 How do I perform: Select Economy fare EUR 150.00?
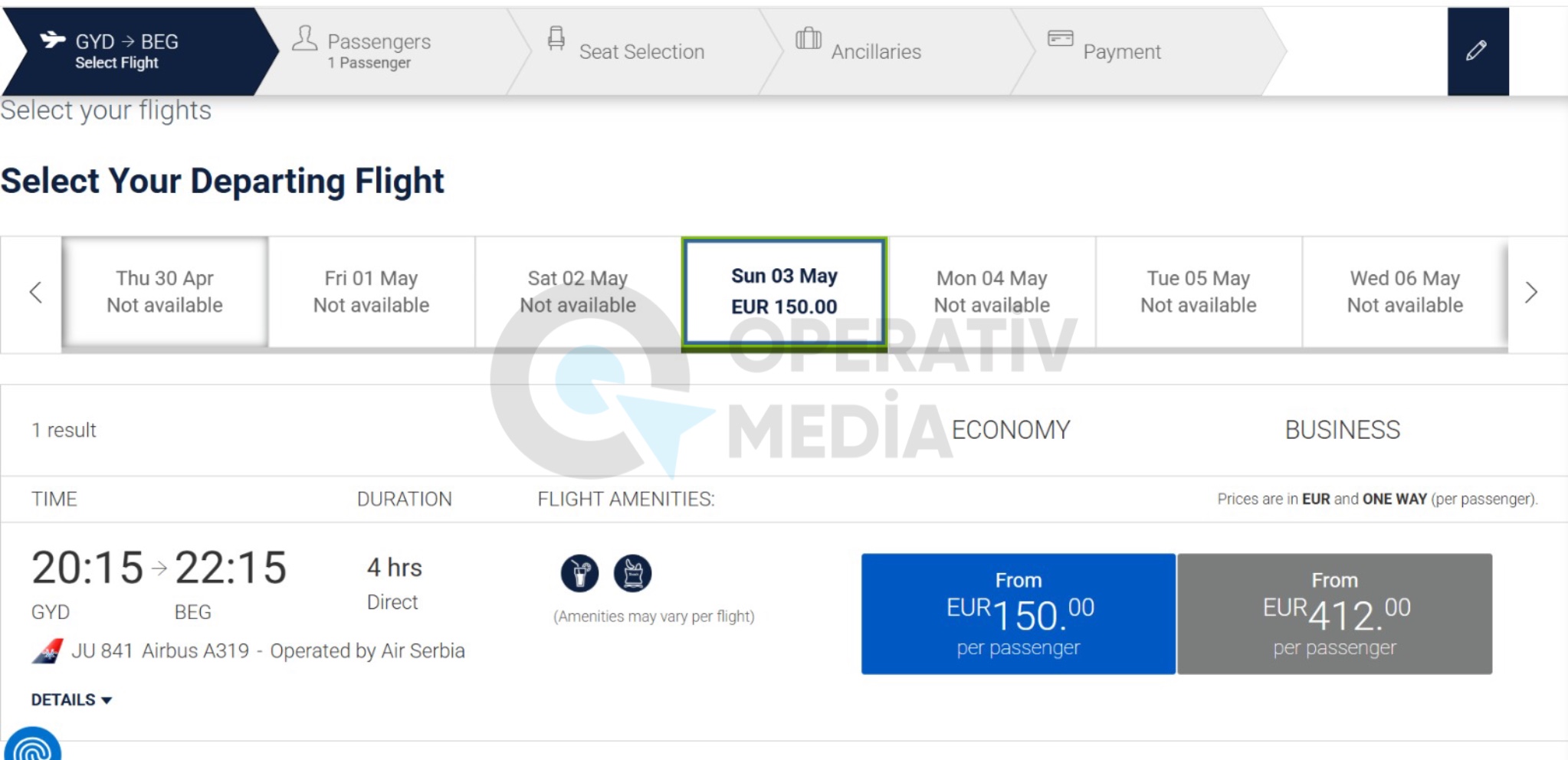tap(1019, 614)
